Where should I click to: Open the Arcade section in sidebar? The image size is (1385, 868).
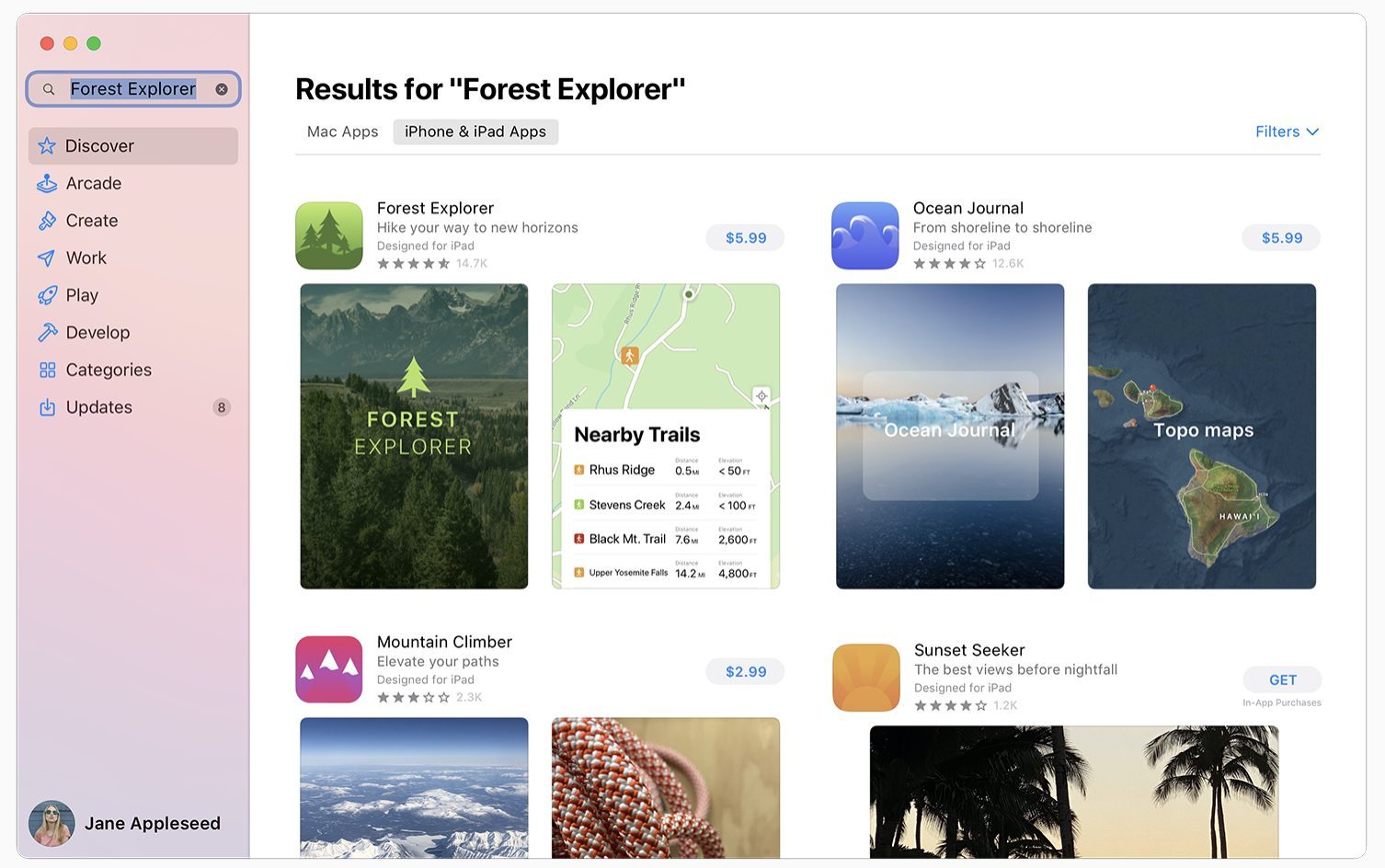click(x=132, y=183)
